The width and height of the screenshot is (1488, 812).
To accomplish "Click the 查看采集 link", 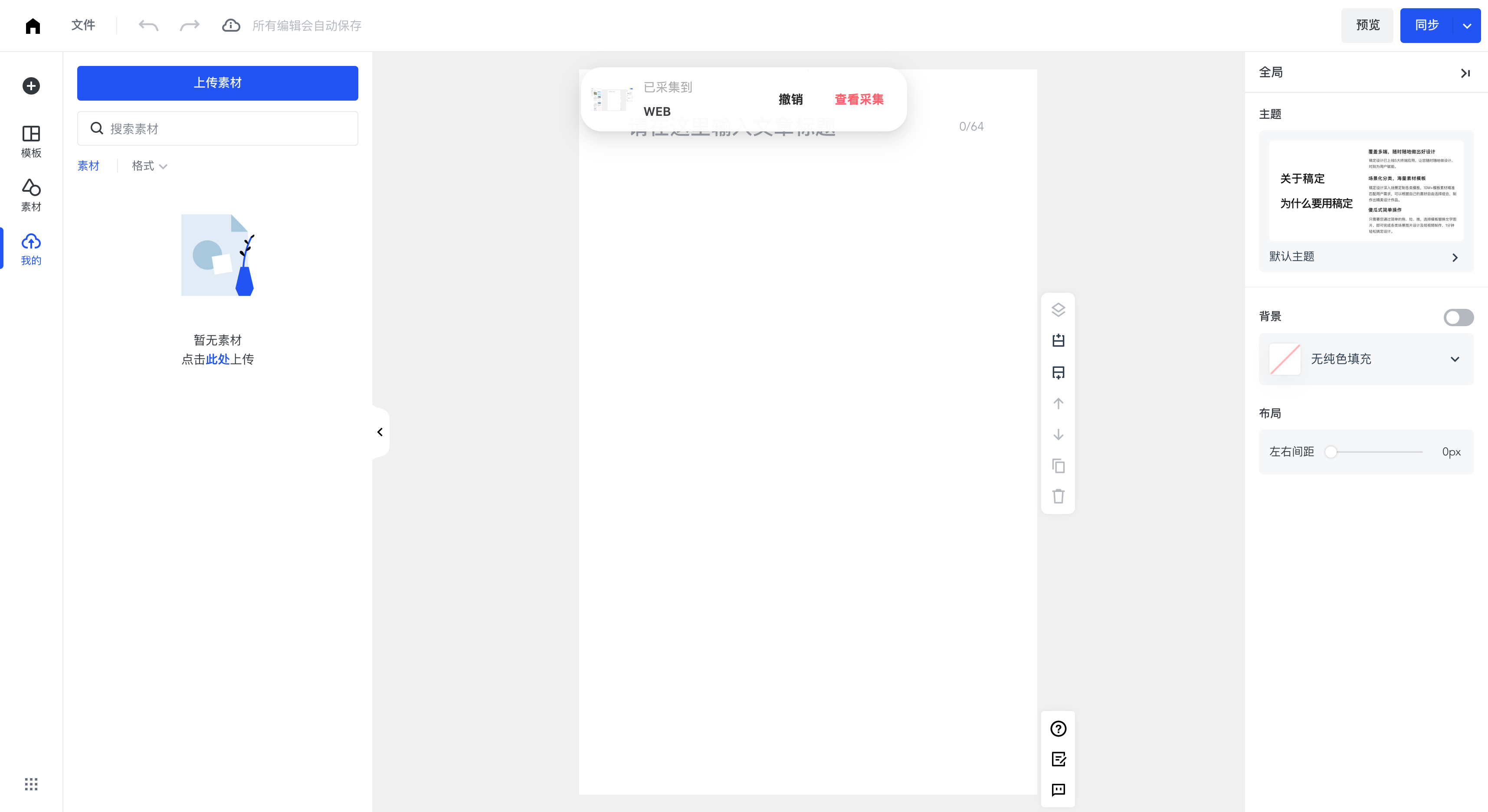I will [x=859, y=99].
